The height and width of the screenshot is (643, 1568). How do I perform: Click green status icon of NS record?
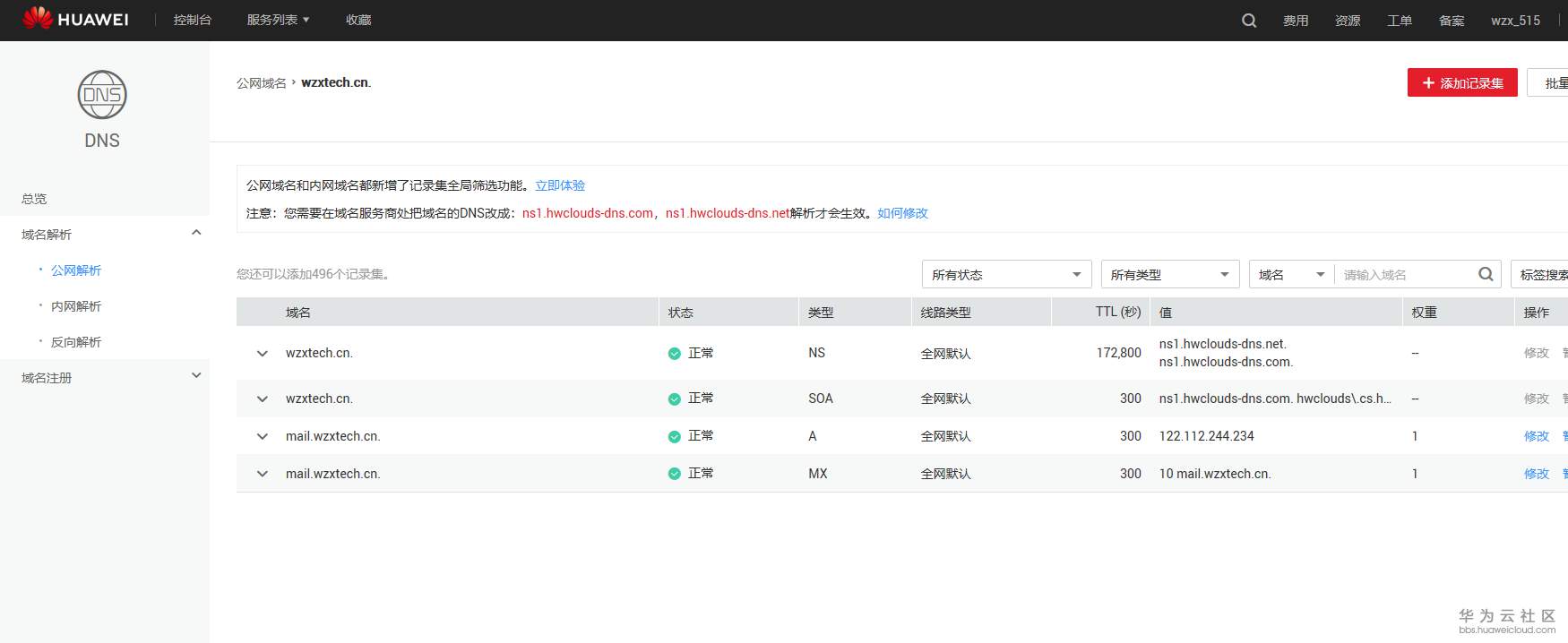[675, 354]
